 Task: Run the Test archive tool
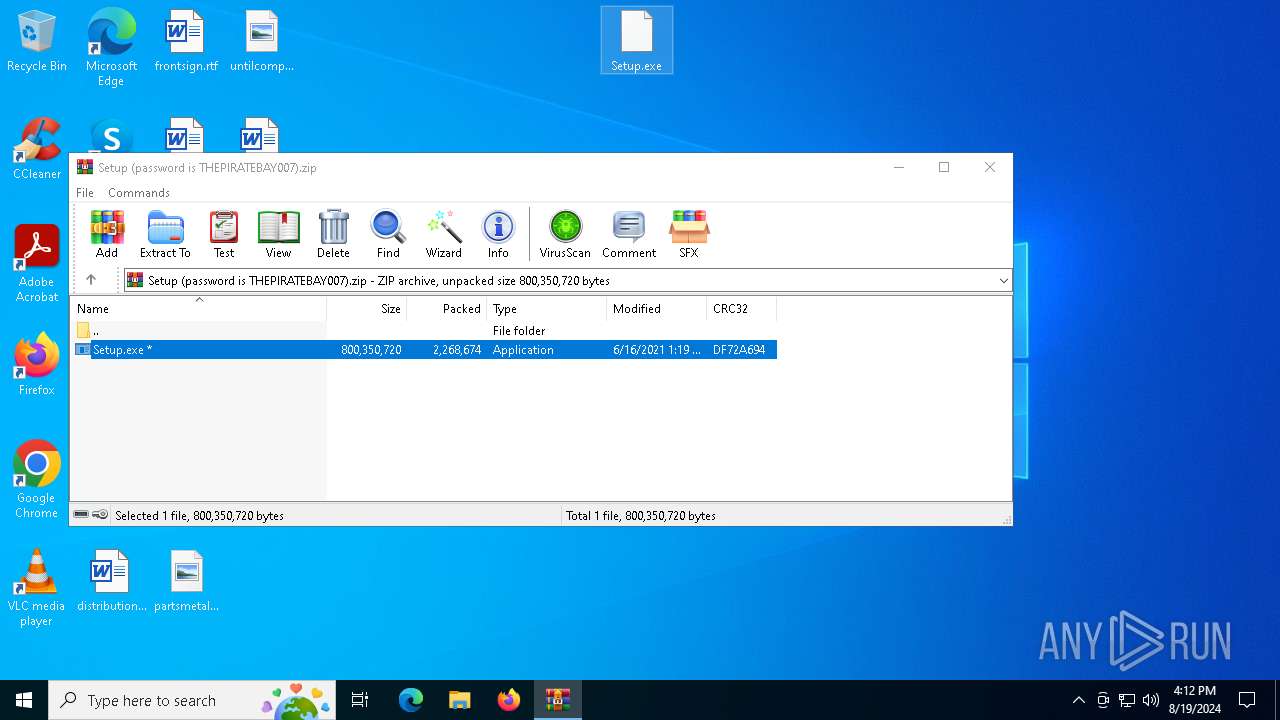click(x=224, y=235)
